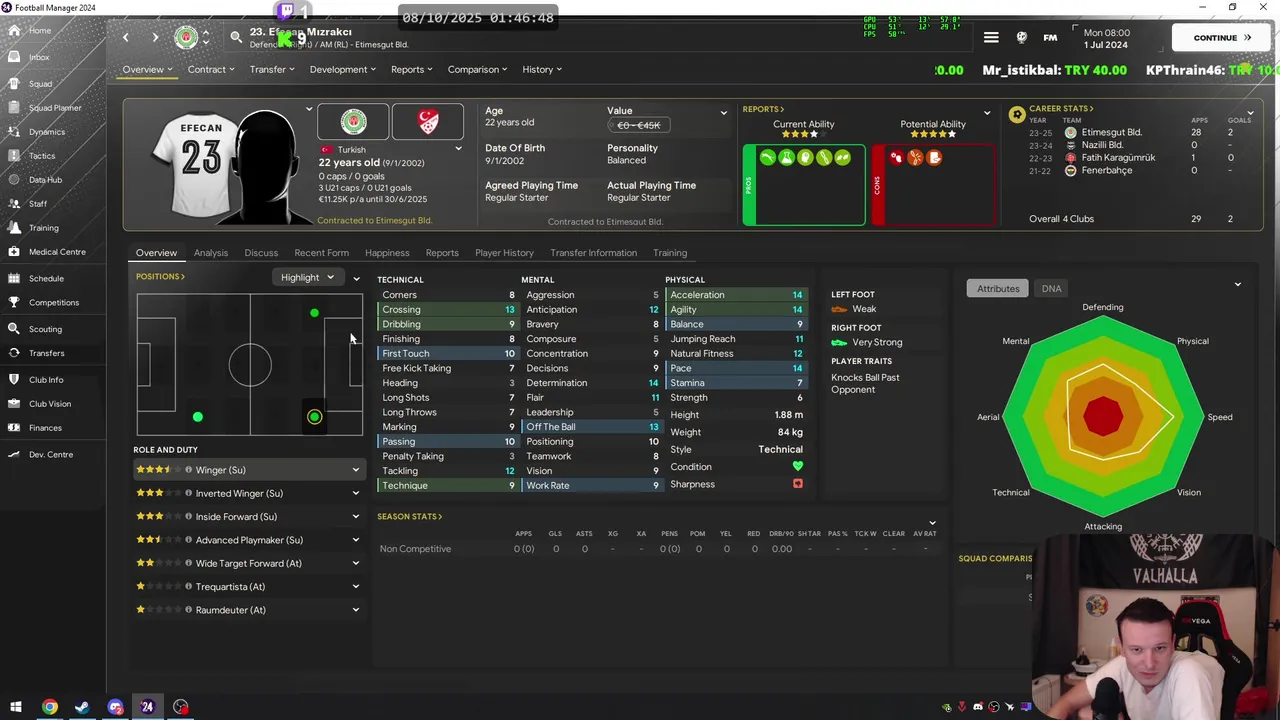This screenshot has height=720, width=1280.
Task: Open Medical Centre from sidebar
Action: click(57, 252)
